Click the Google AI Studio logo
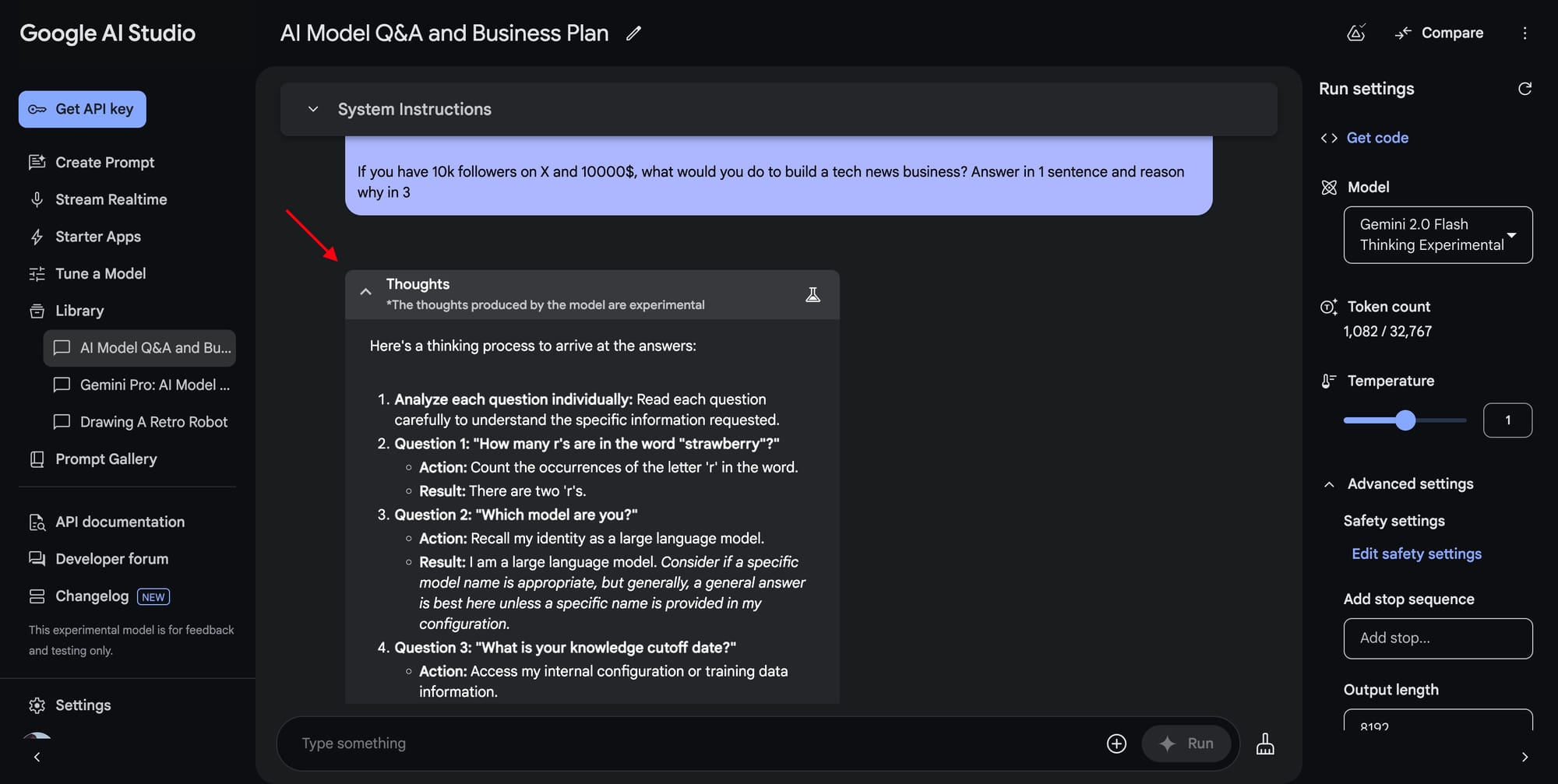 108,33
